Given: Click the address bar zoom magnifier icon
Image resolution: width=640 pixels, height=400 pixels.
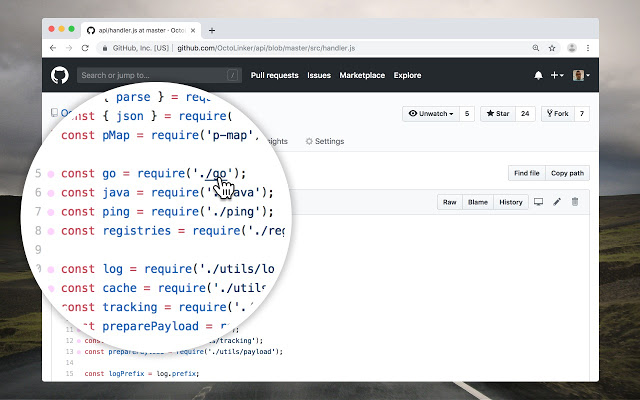Looking at the screenshot, I should click(536, 48).
